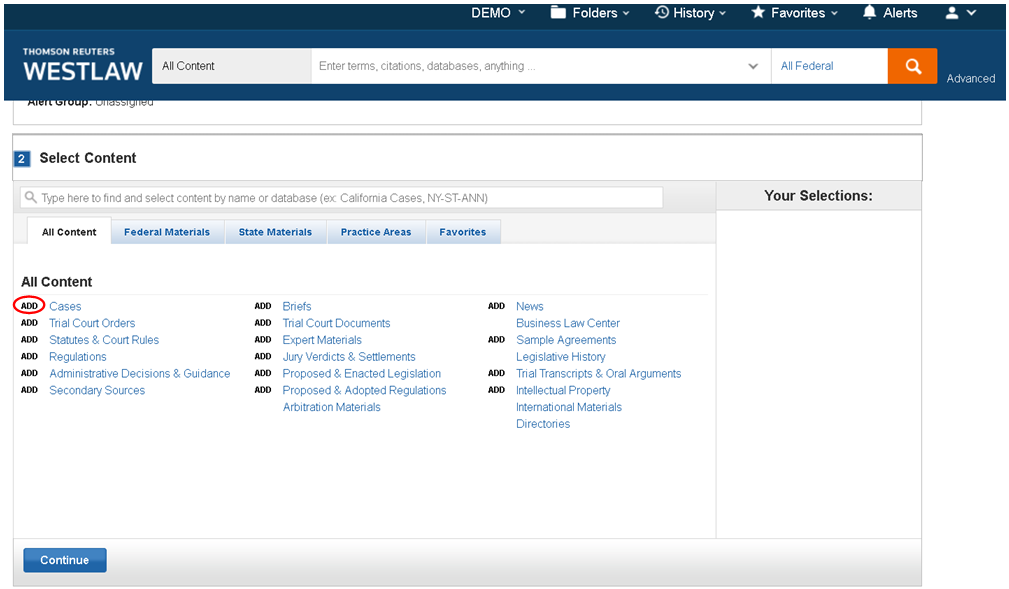Open the user profile menu

point(961,13)
